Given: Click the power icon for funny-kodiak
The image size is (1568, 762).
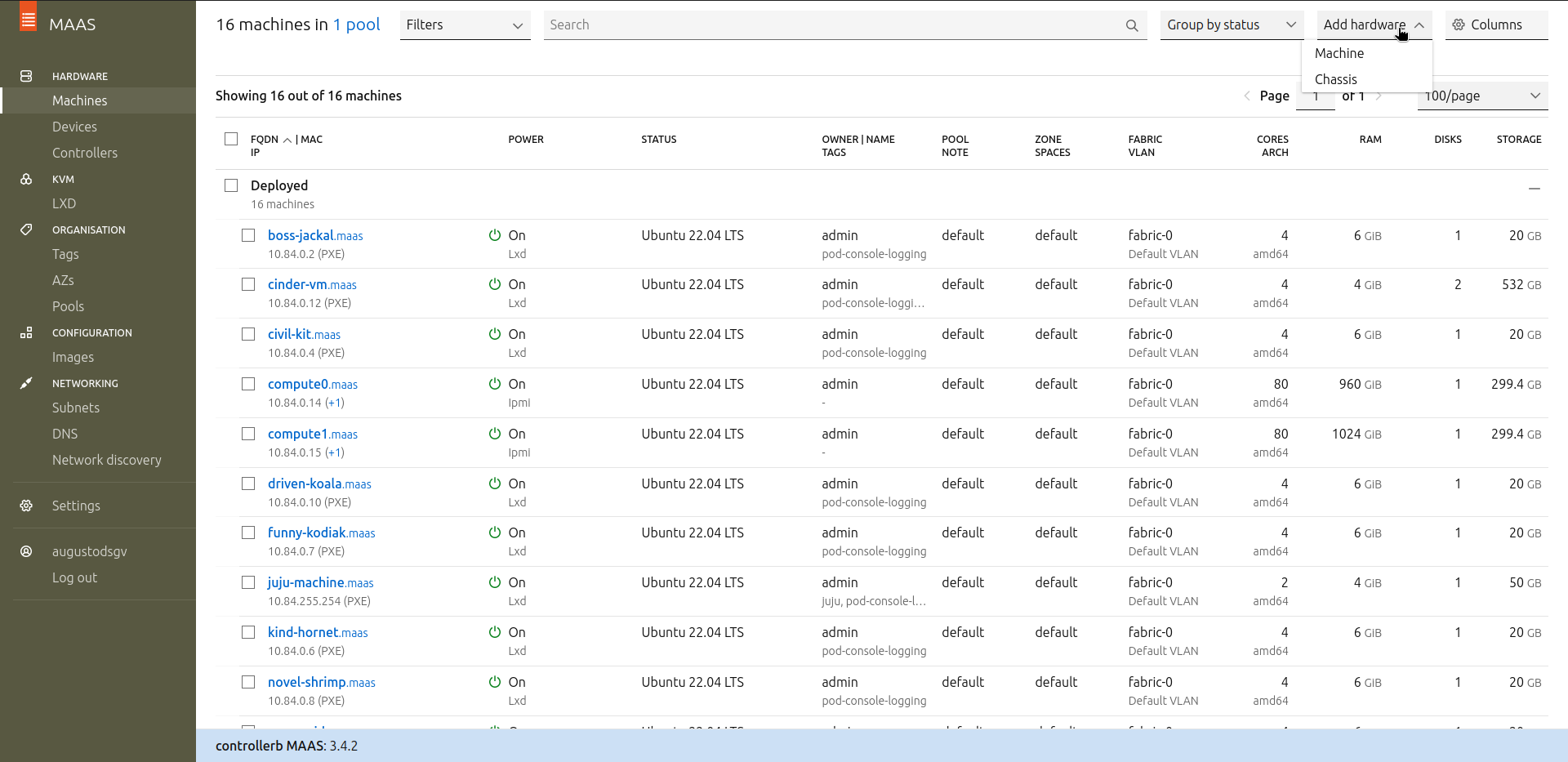Looking at the screenshot, I should pyautogui.click(x=495, y=533).
